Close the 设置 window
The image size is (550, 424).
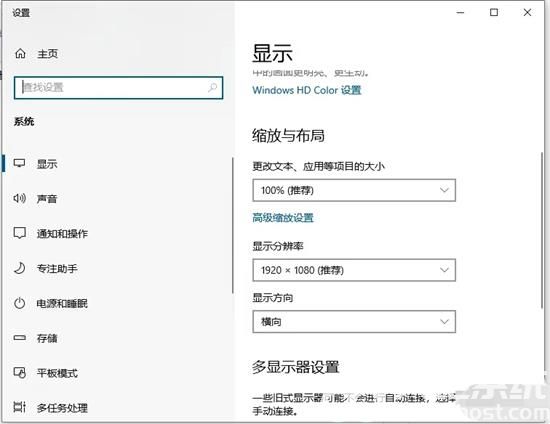[x=527, y=13]
